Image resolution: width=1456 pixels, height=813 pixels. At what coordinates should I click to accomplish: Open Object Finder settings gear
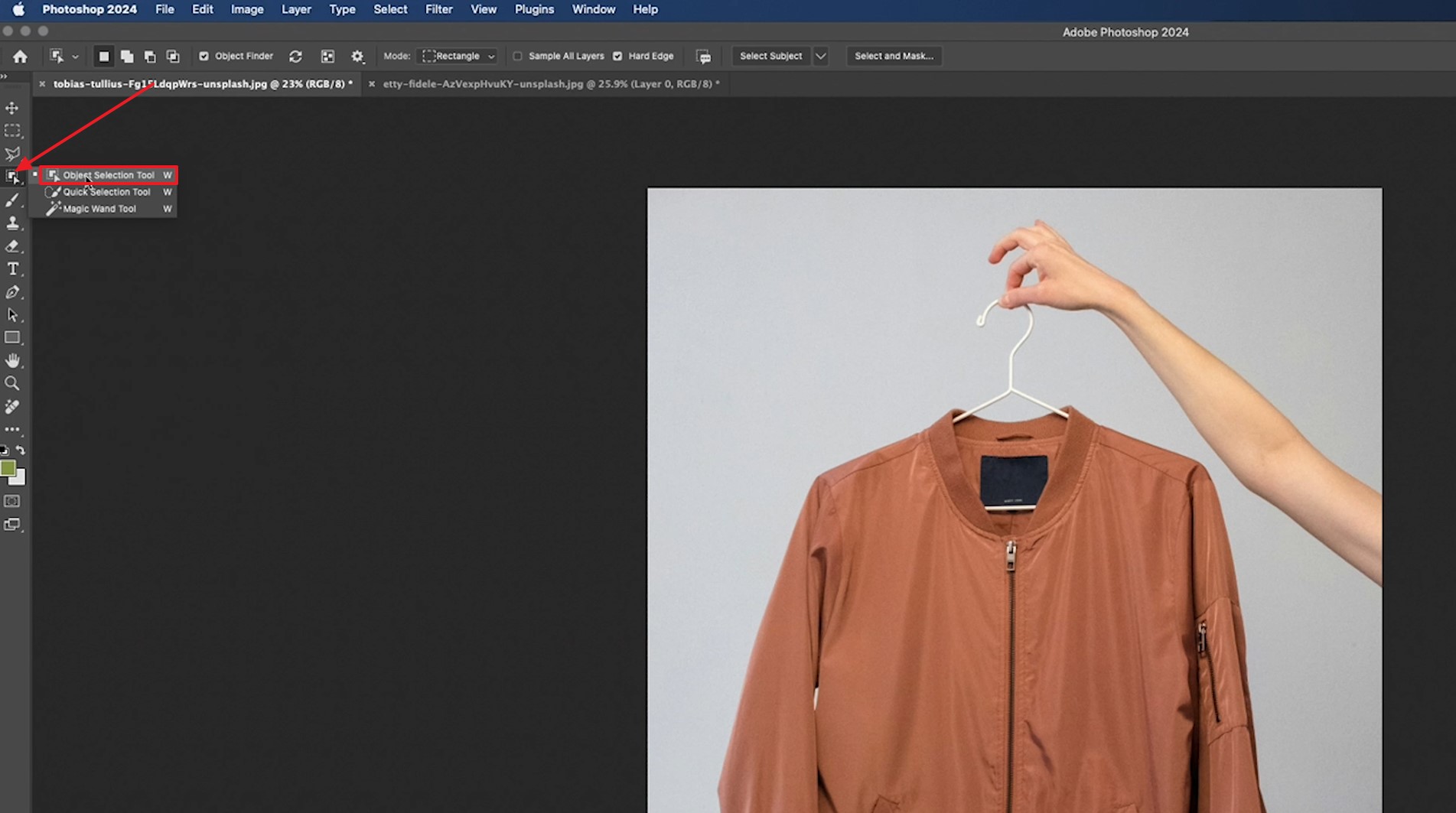coord(357,56)
